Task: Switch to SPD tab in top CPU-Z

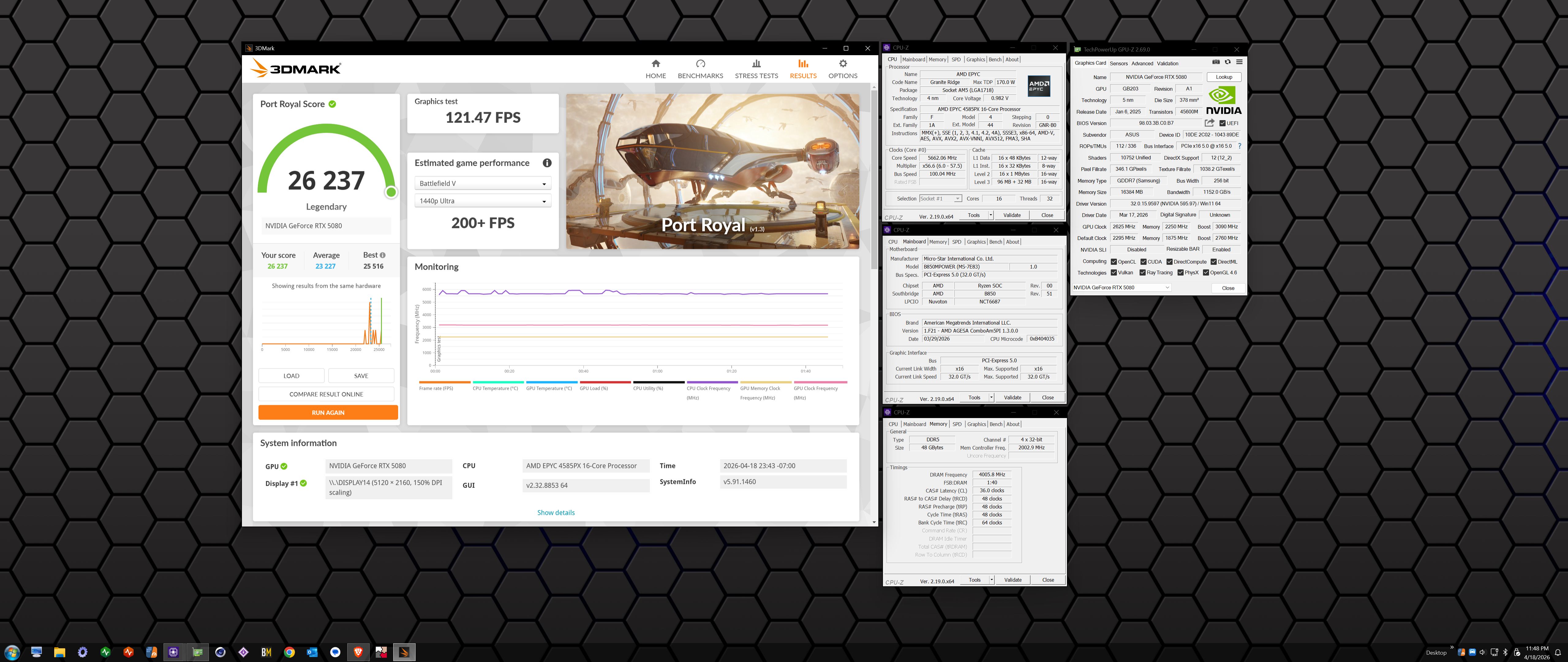Action: (956, 60)
